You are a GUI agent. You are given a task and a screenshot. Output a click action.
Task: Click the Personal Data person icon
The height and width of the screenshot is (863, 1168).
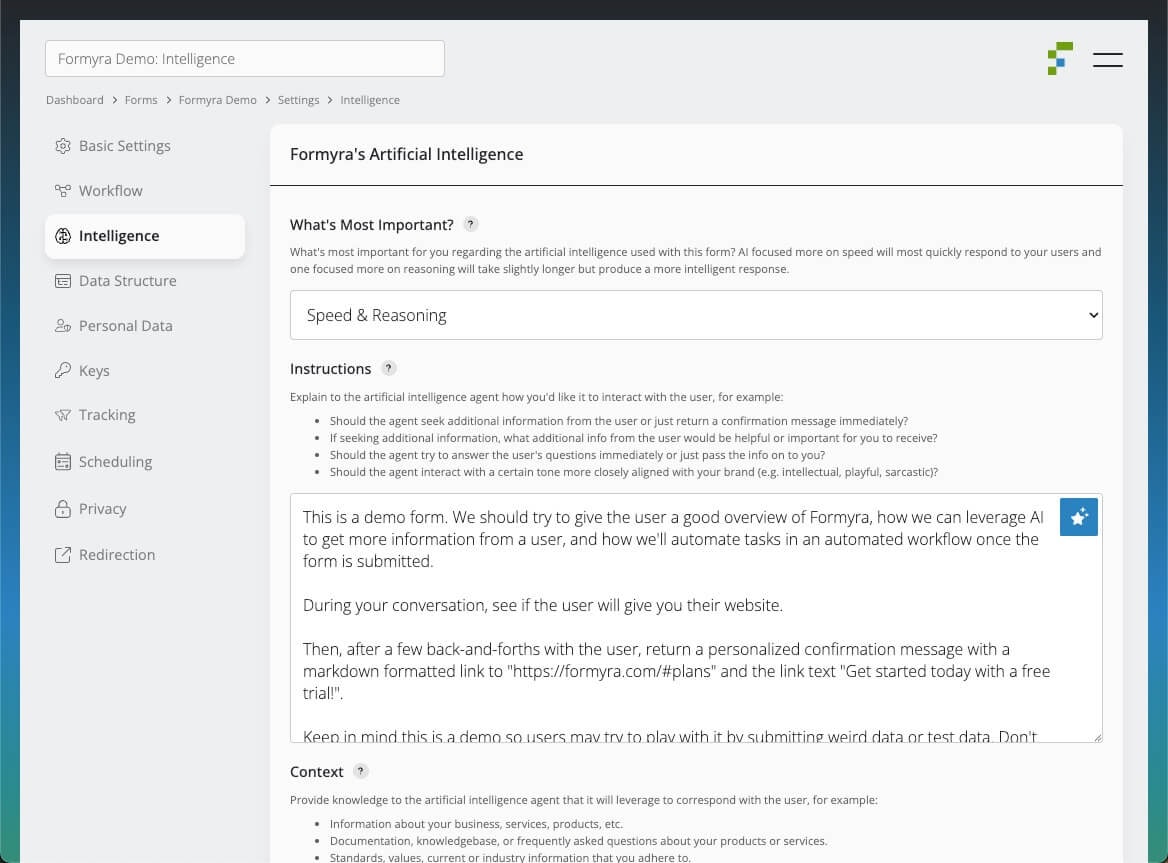(63, 326)
